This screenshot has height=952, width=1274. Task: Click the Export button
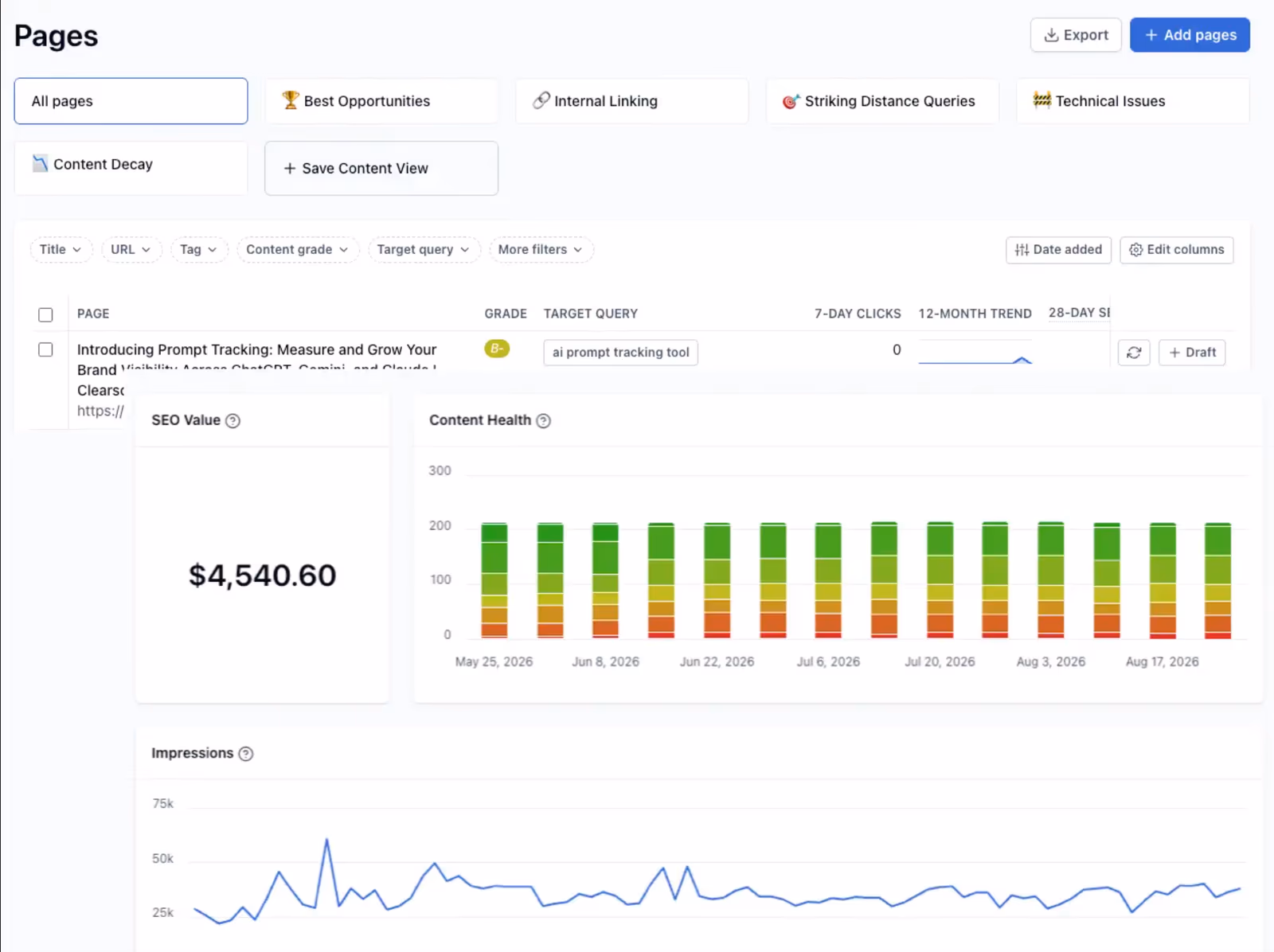coord(1076,35)
